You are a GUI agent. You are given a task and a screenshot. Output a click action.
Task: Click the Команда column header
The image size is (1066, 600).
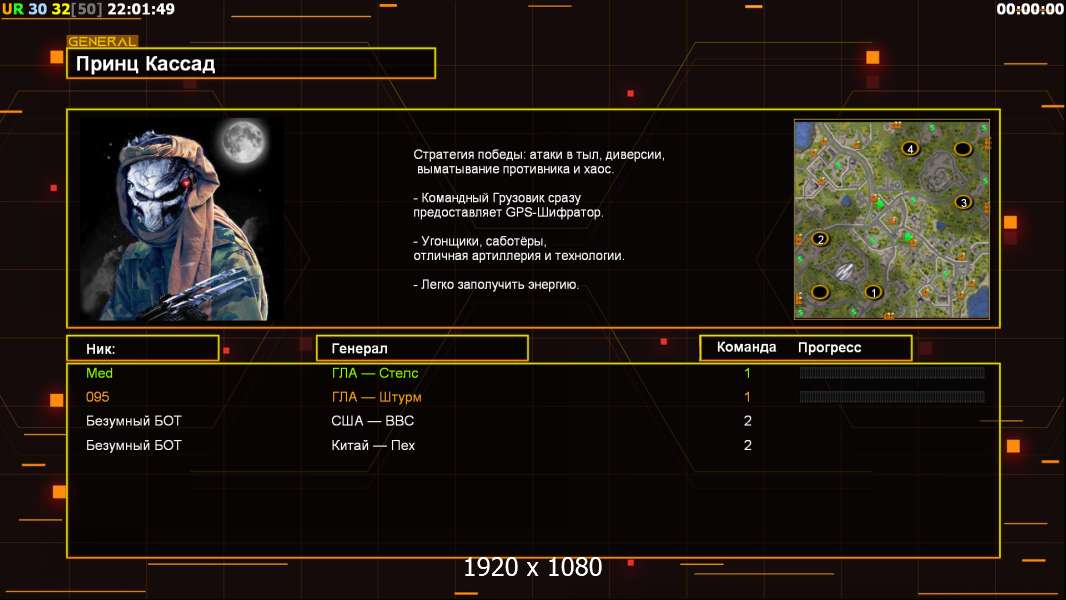[x=746, y=347]
